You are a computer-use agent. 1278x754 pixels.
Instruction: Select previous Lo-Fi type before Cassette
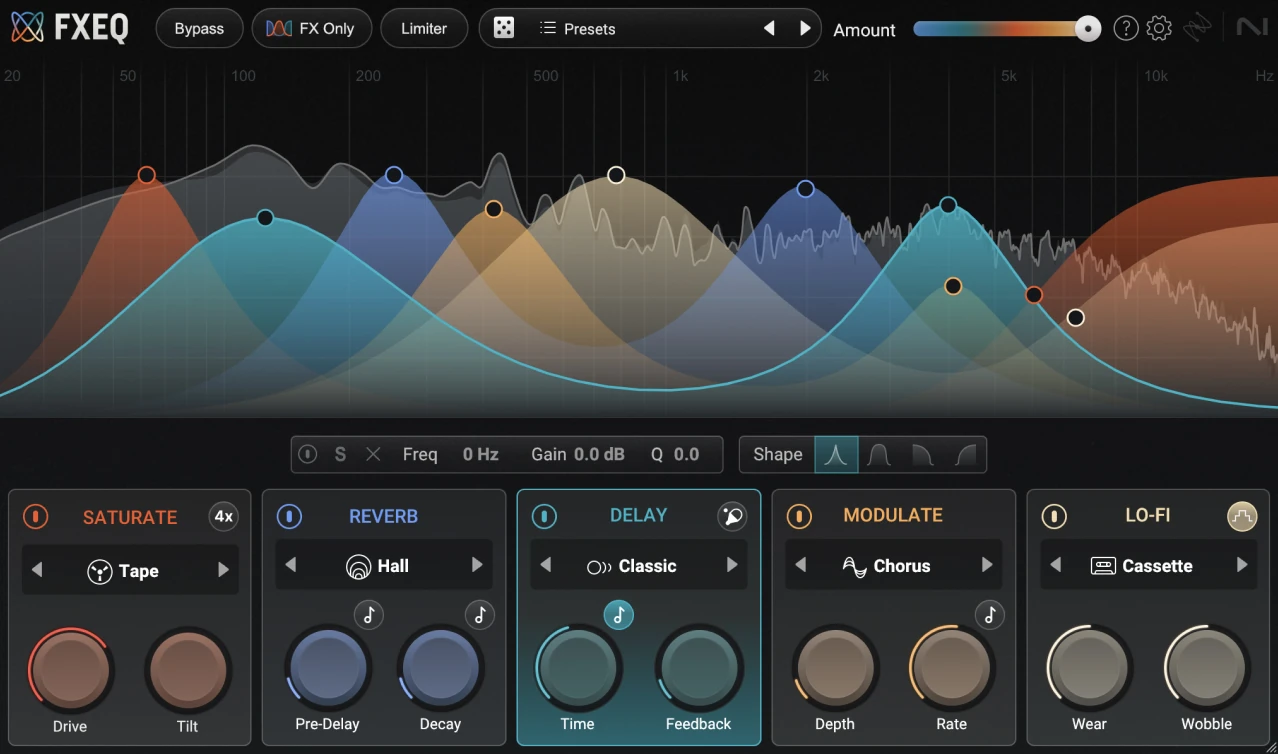pos(1055,565)
